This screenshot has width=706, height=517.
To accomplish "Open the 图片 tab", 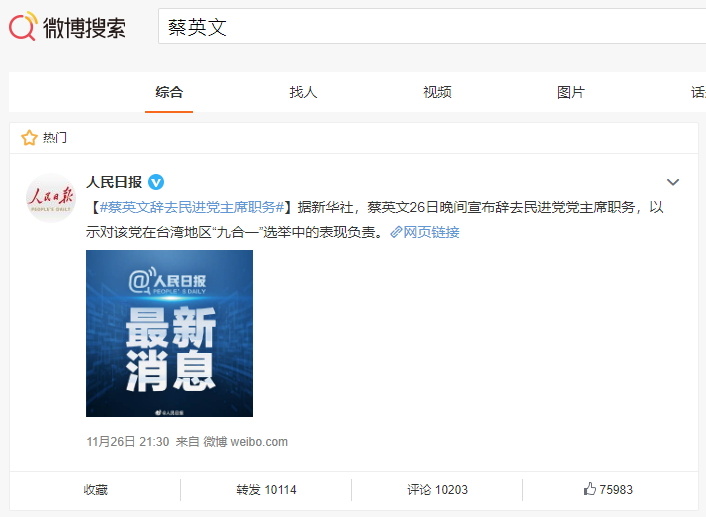I will [571, 92].
